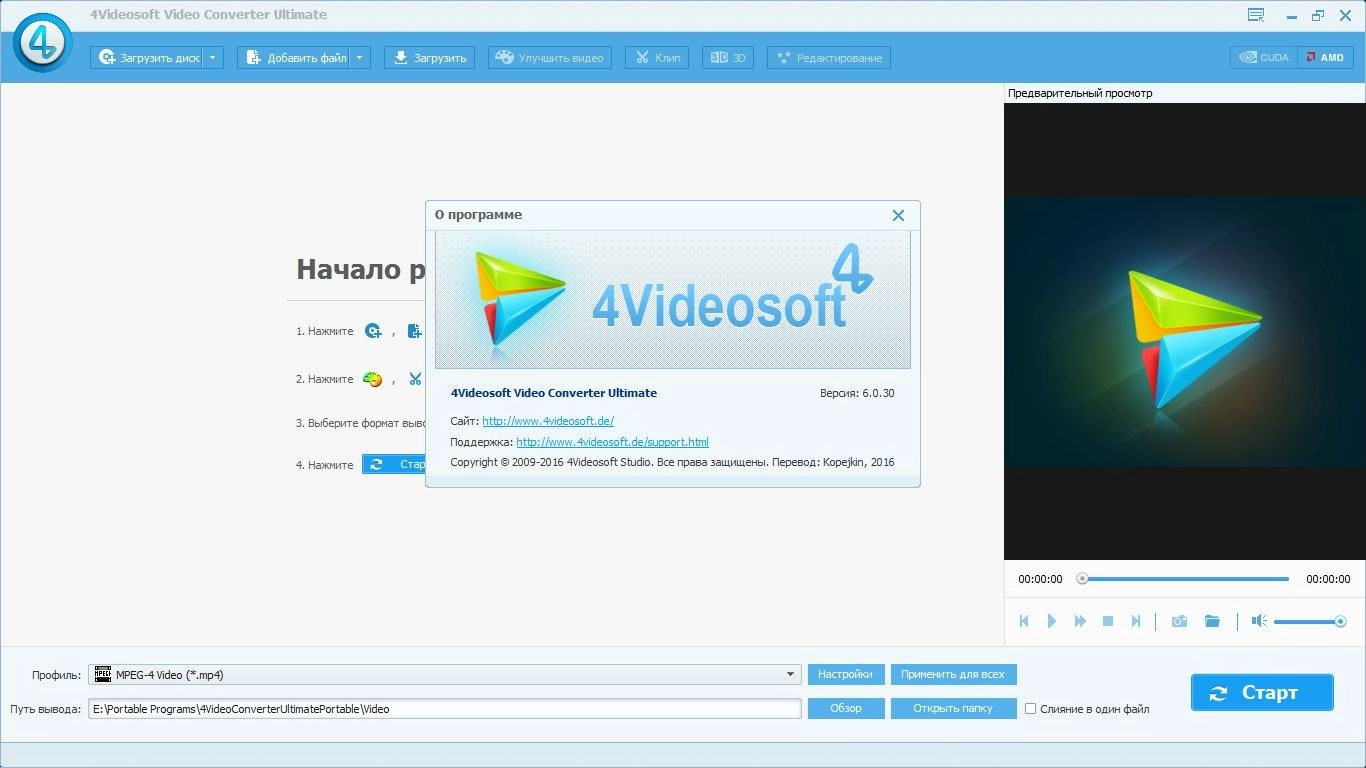1366x768 pixels.
Task: Play the preview video
Action: (x=1052, y=621)
